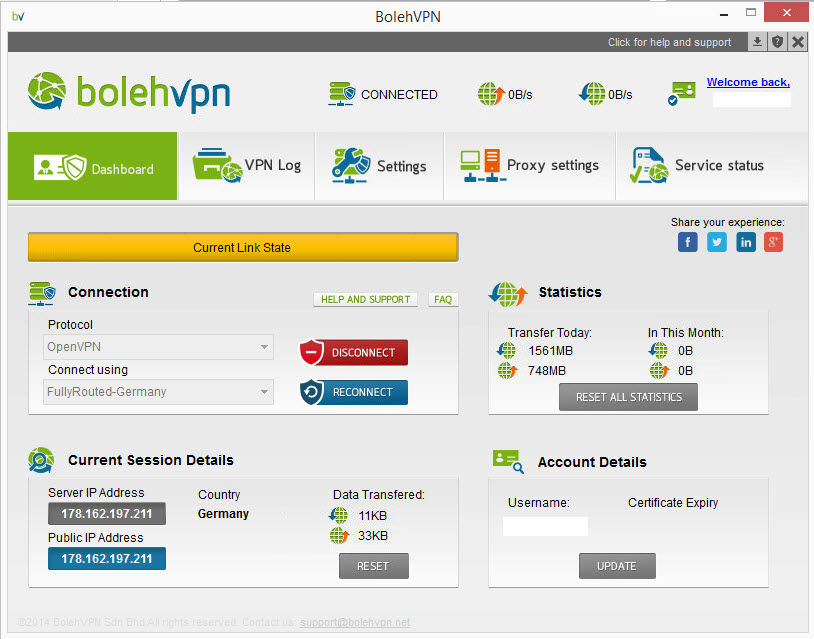
Task: Click the download arrow icon in top bar
Action: pos(757,42)
